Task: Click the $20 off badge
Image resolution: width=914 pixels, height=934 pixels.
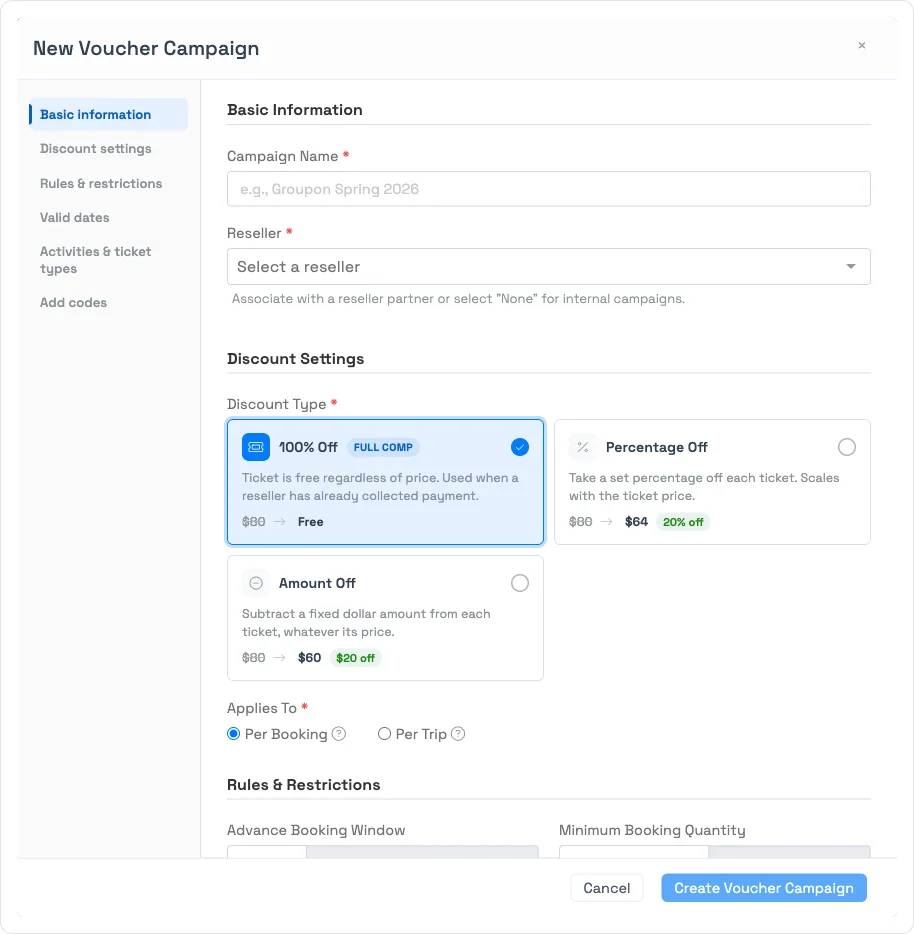Action: 355,658
